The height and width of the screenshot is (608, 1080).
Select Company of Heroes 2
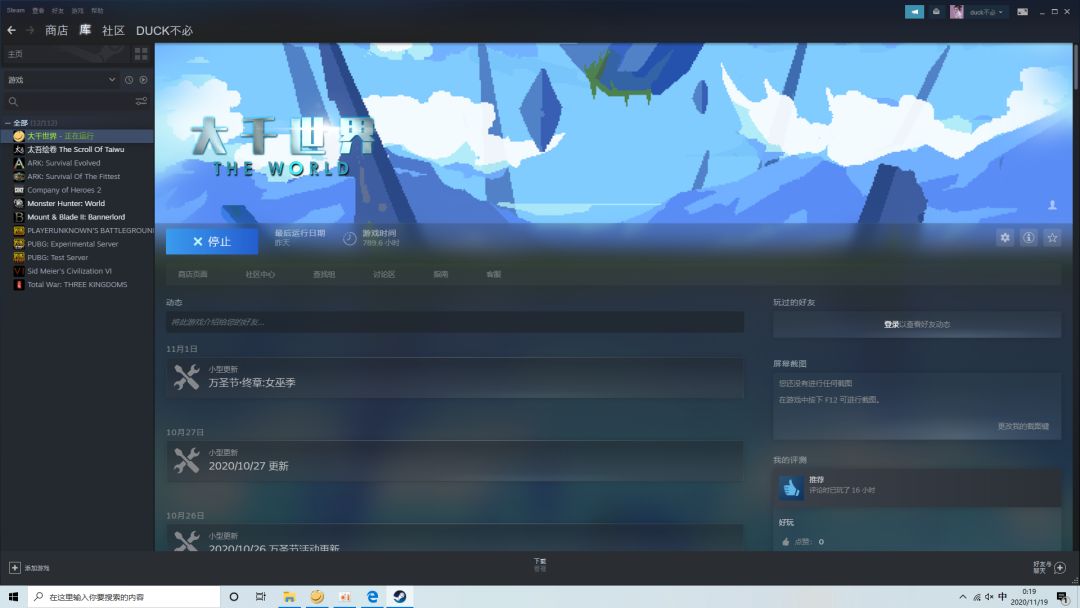click(x=77, y=190)
